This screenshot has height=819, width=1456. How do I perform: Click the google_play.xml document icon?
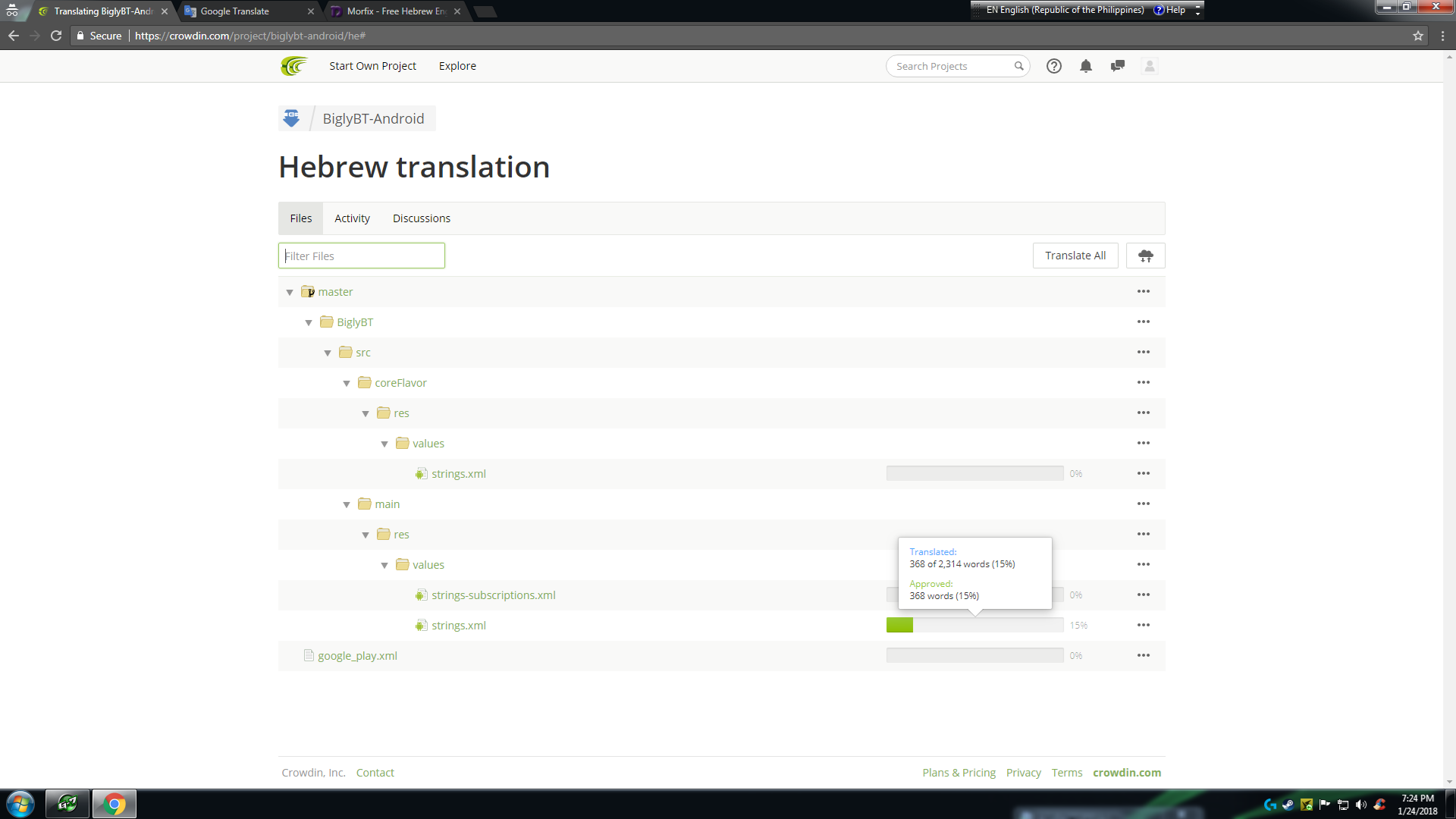pos(309,655)
